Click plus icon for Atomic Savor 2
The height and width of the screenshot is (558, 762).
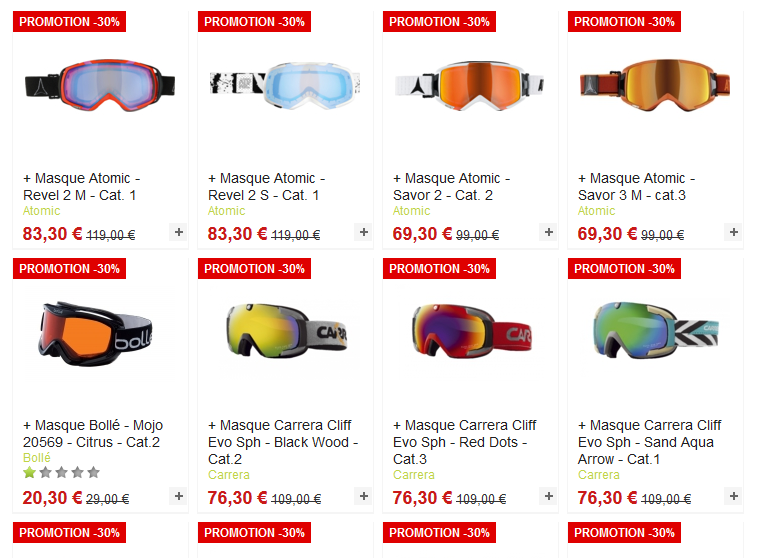(549, 232)
